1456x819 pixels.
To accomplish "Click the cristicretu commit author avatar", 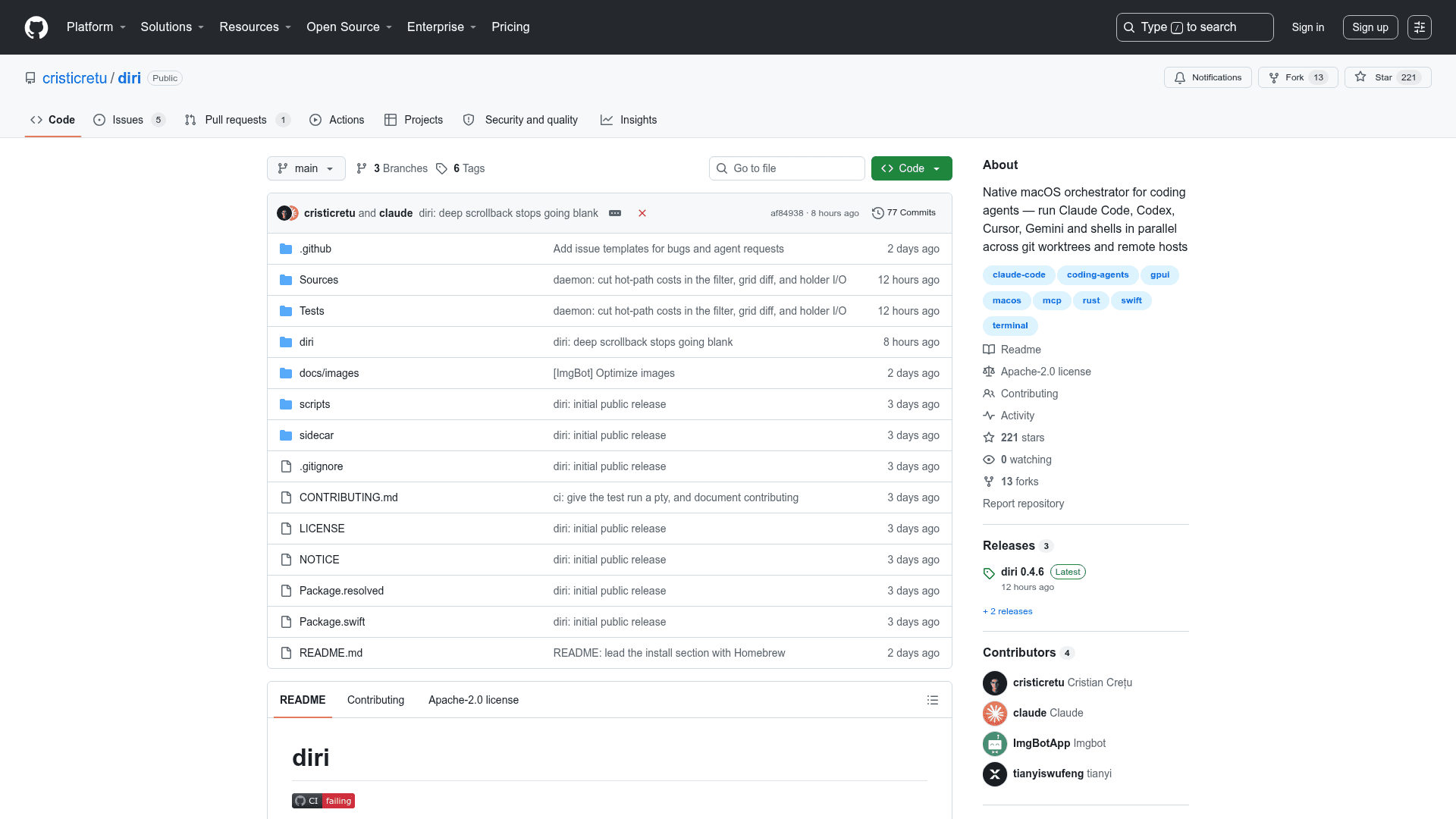I will 284,213.
